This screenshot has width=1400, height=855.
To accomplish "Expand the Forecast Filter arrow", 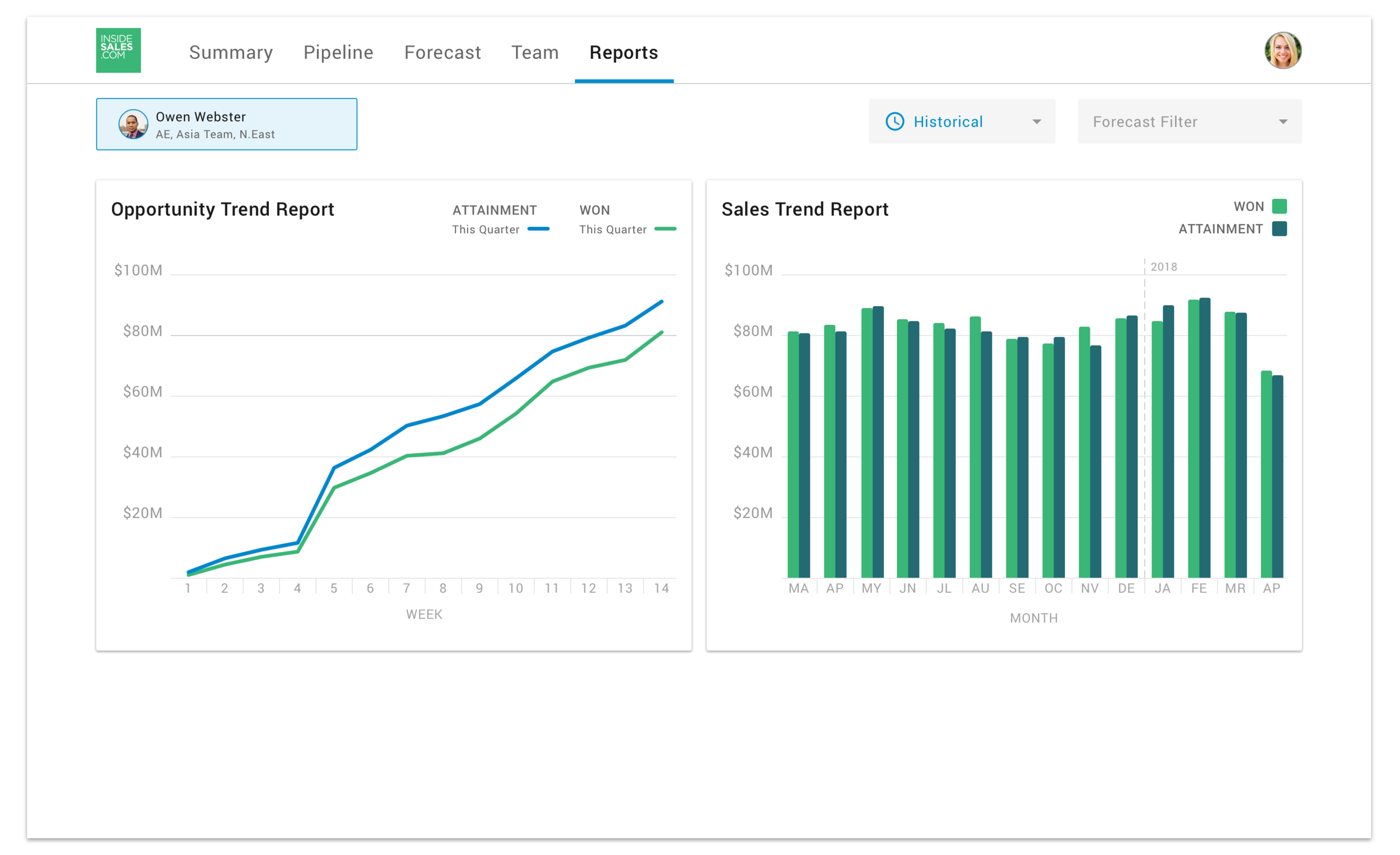I will (1282, 122).
